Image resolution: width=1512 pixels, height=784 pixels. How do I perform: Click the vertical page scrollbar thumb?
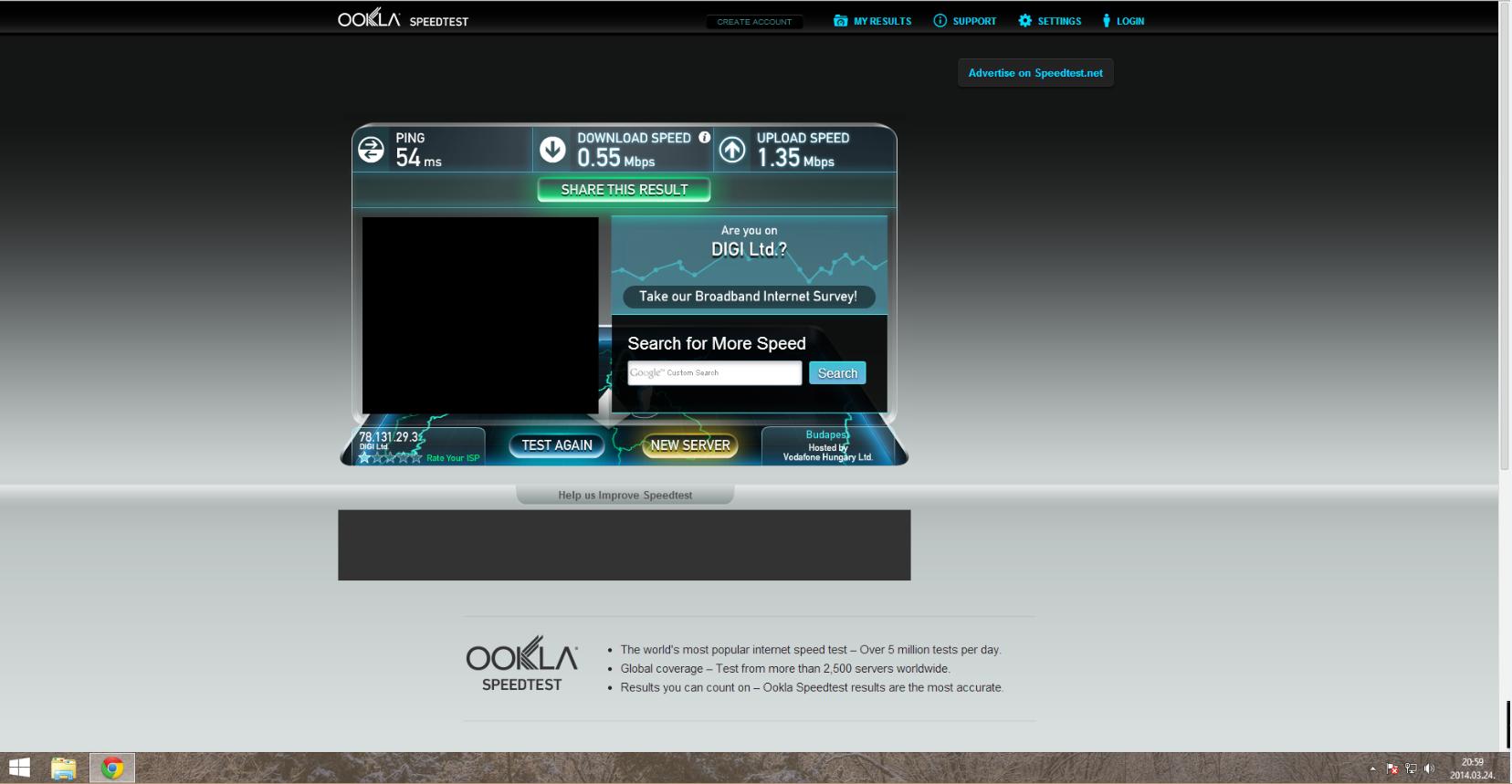coord(1505,235)
